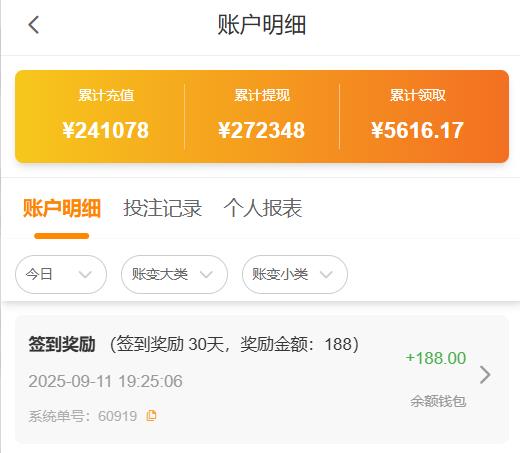
Task: Copy system order number 60919
Action: pos(151,415)
